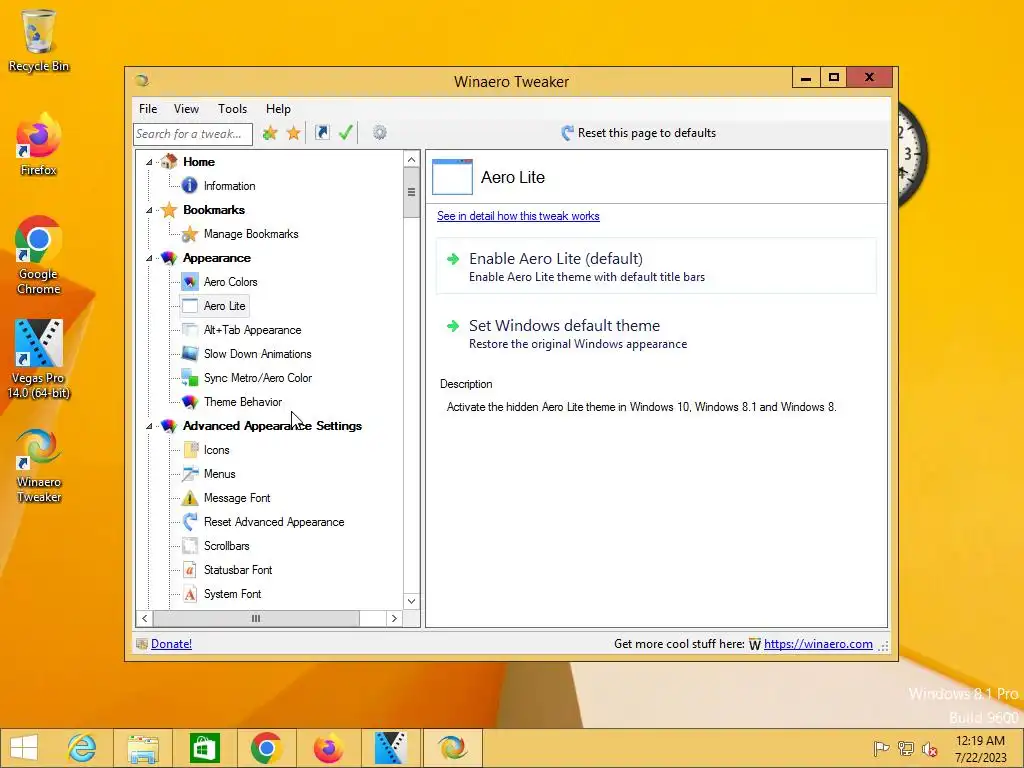Click the Statusbar Font icon
The width and height of the screenshot is (1024, 768).
(189, 569)
